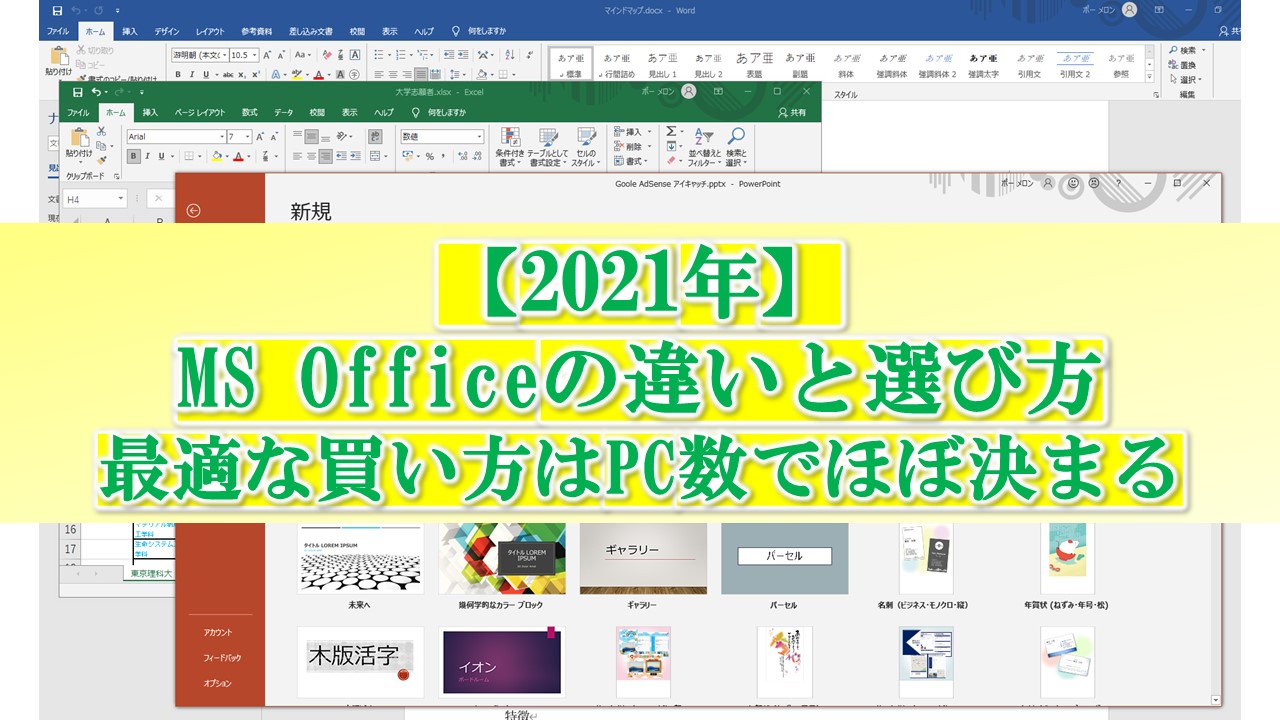Toggle strikethrough in Word's font group
This screenshot has height=720, width=1280.
click(x=228, y=74)
